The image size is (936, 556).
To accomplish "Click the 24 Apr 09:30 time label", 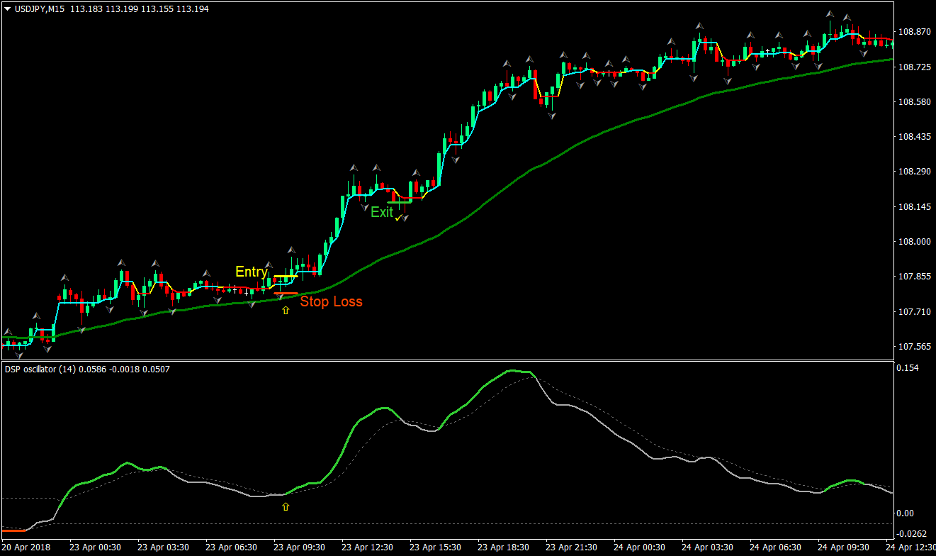I will tap(843, 547).
